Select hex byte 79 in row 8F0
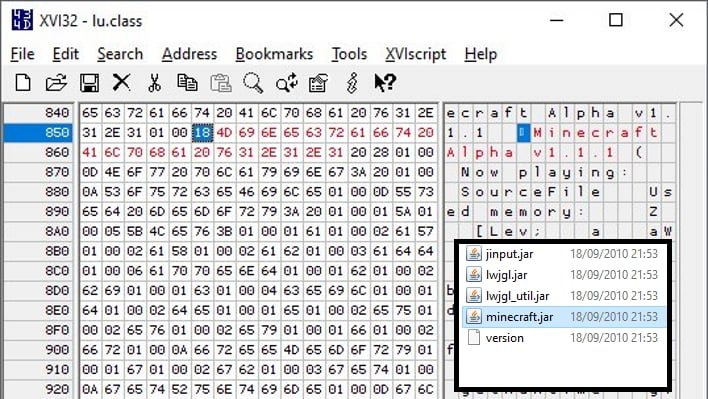Viewport: 708px width, 399px height. 269,330
